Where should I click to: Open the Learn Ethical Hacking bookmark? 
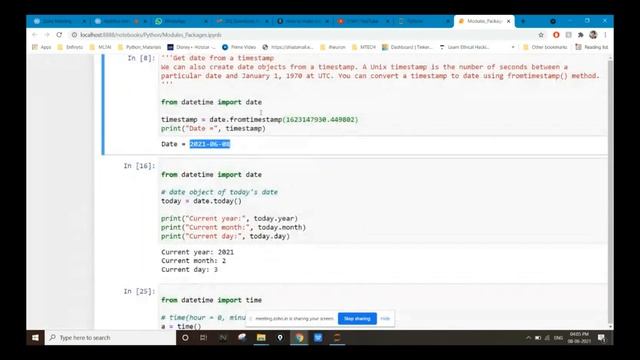pyautogui.click(x=464, y=47)
